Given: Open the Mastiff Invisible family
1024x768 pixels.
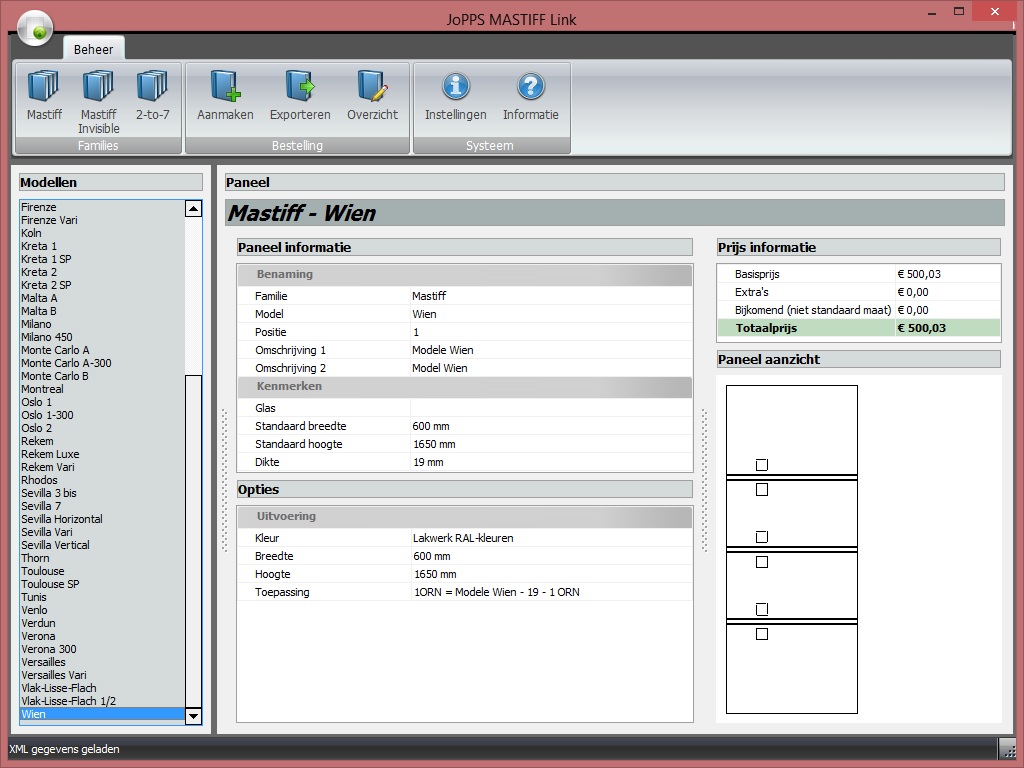Looking at the screenshot, I should (99, 102).
